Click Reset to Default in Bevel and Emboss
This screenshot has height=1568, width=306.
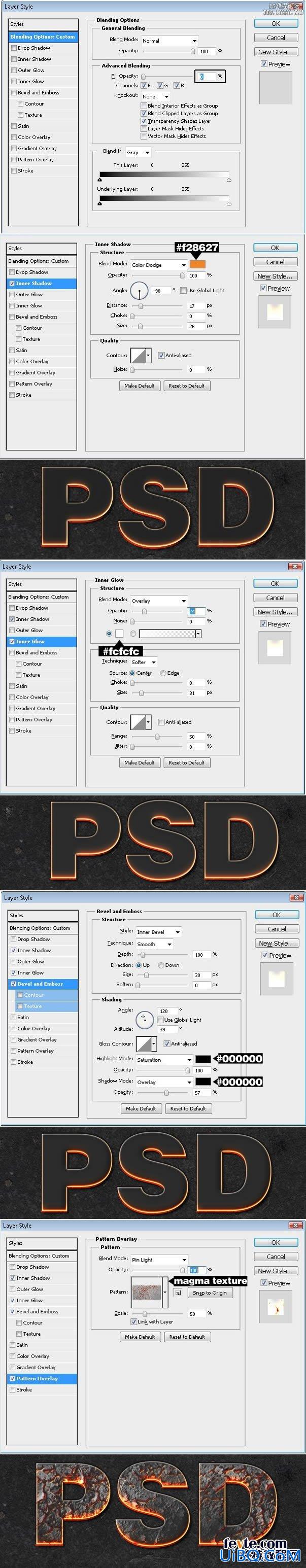pyautogui.click(x=188, y=1108)
